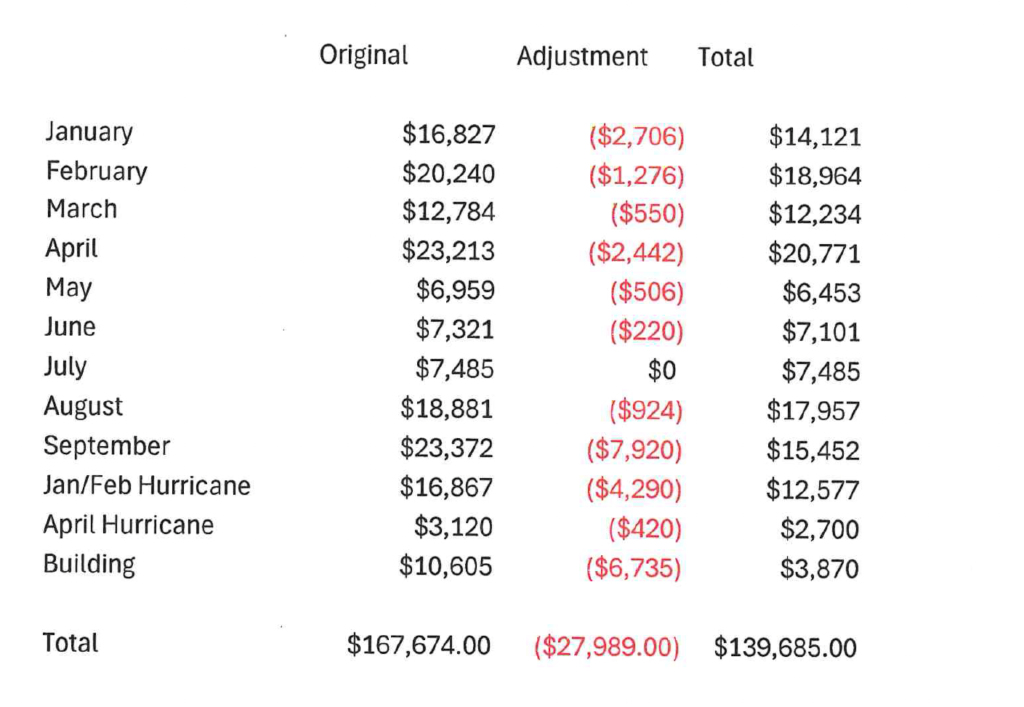Click March's adjustment value ($550)
Screen dimensions: 1024x707
click(x=646, y=213)
